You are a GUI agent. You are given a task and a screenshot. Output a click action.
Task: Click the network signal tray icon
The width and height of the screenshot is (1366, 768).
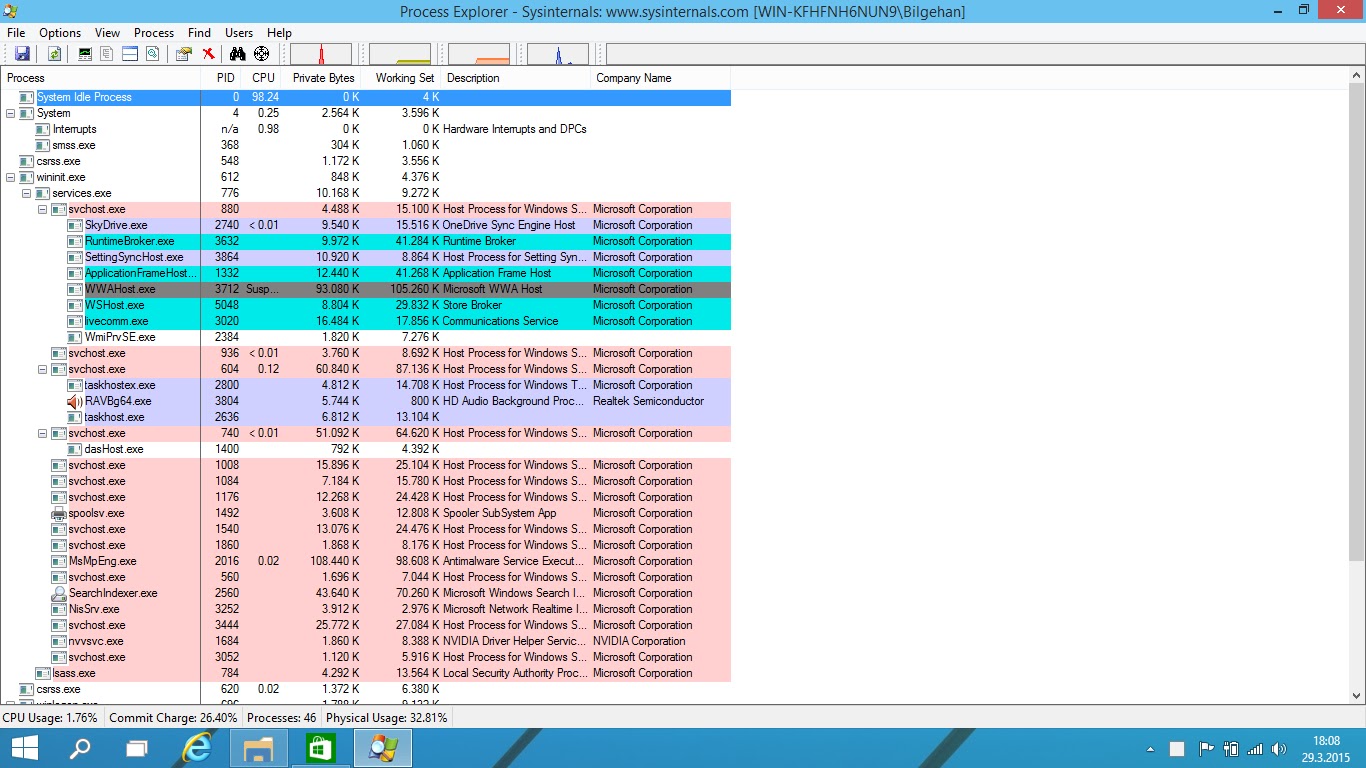(1255, 748)
